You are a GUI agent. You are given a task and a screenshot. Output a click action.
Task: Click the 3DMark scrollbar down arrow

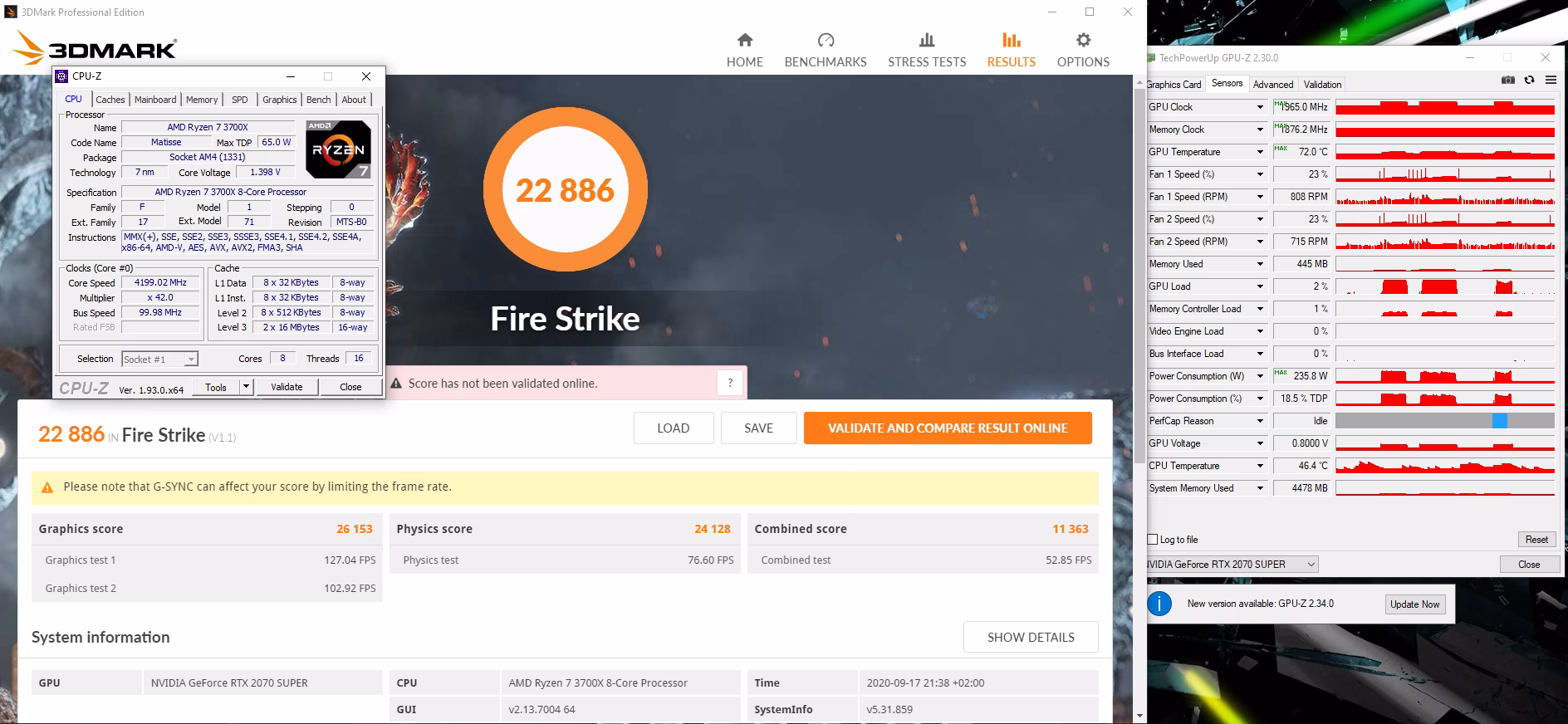(1139, 716)
